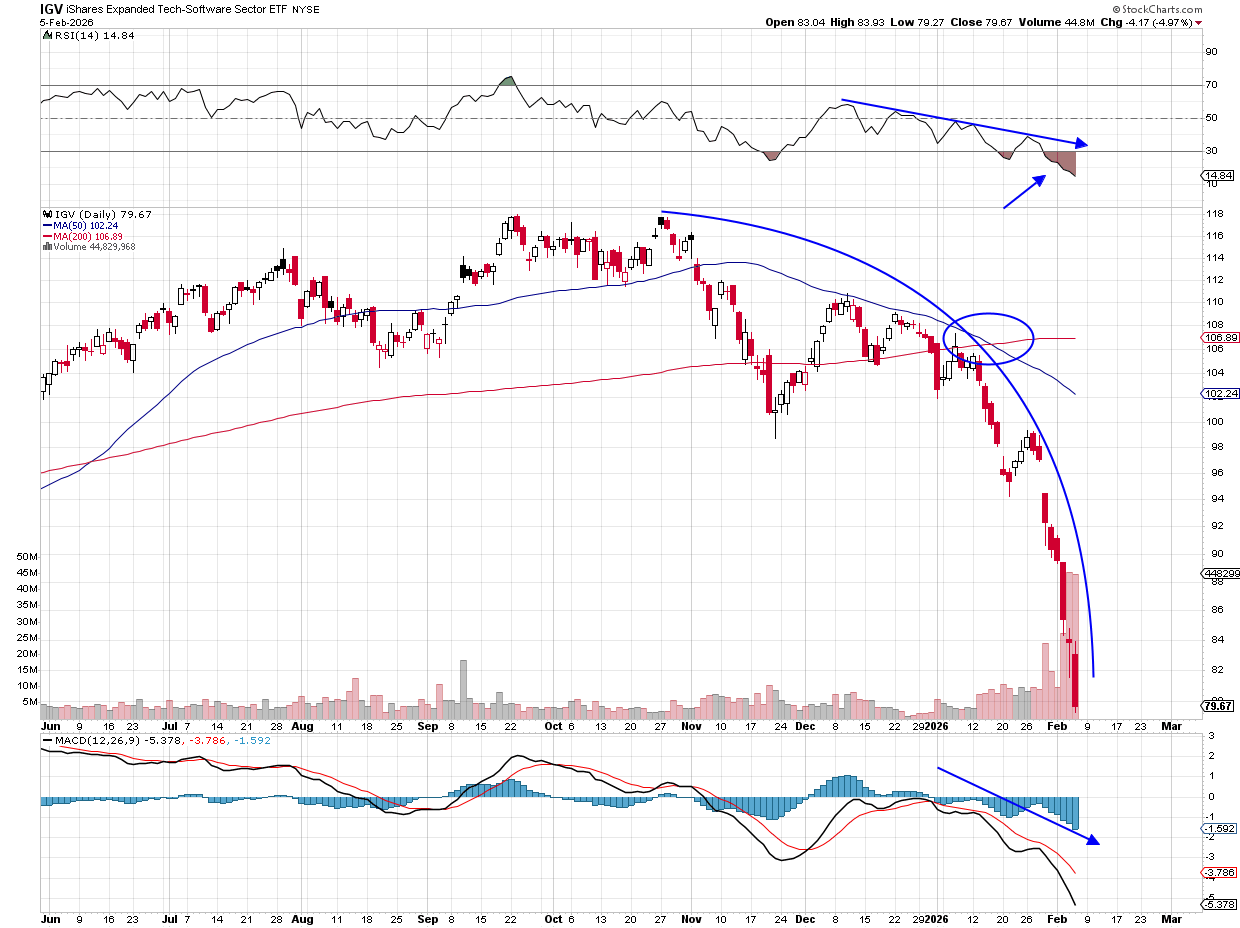This screenshot has height=928, width=1240.
Task: Click the 79.67 last price tag on the axis
Action: [1217, 706]
